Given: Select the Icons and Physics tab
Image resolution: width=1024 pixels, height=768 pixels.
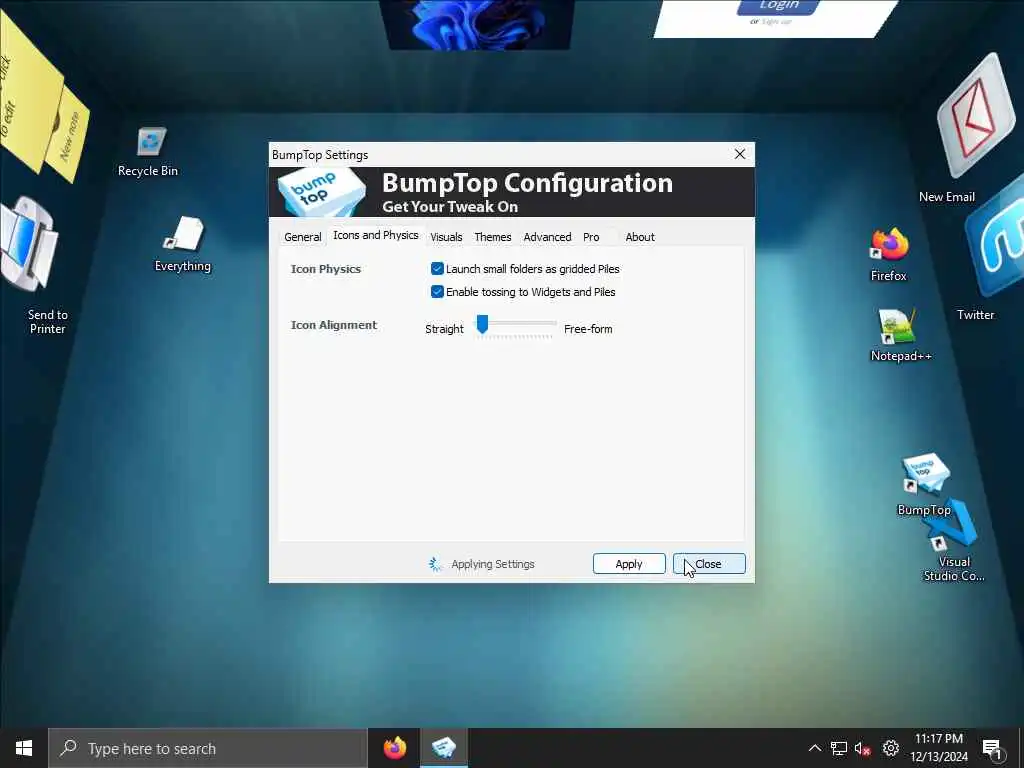Looking at the screenshot, I should point(376,235).
